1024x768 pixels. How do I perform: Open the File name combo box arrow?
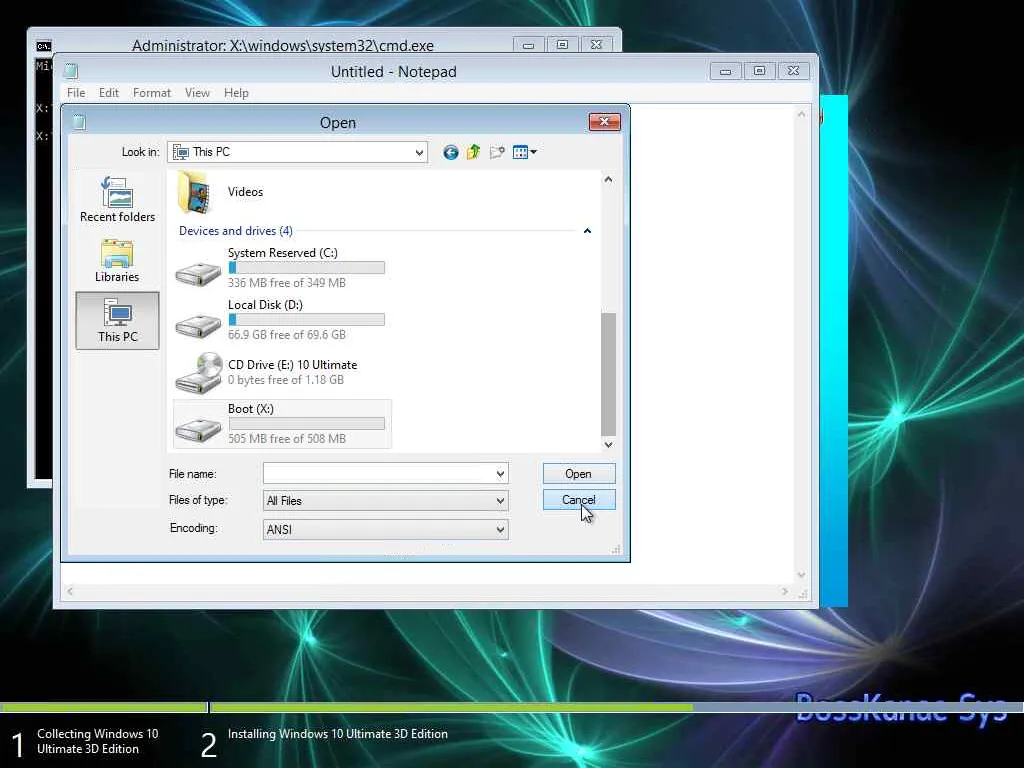(500, 473)
